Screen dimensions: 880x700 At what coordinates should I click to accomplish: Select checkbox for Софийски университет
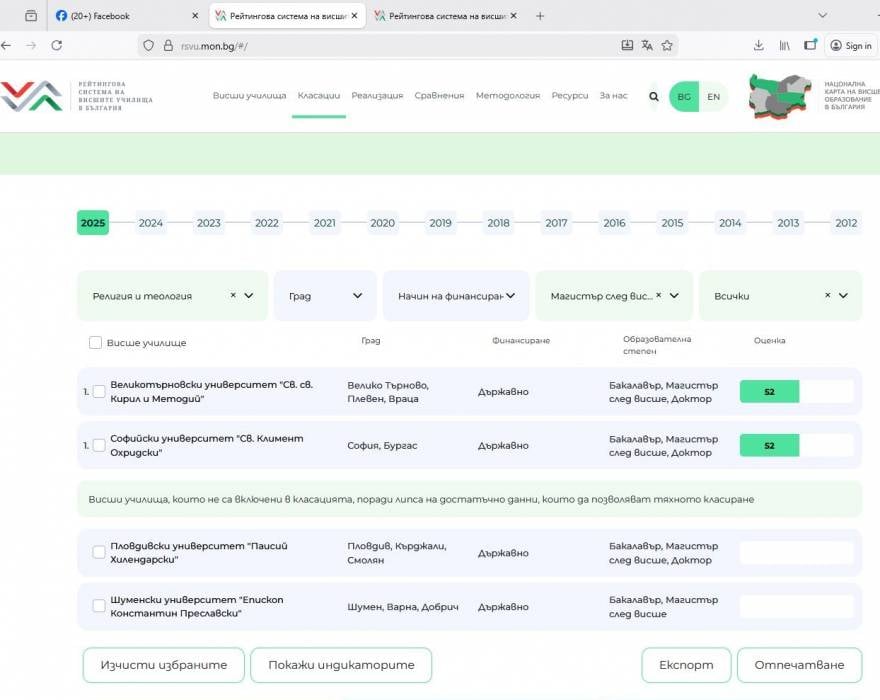(x=99, y=446)
